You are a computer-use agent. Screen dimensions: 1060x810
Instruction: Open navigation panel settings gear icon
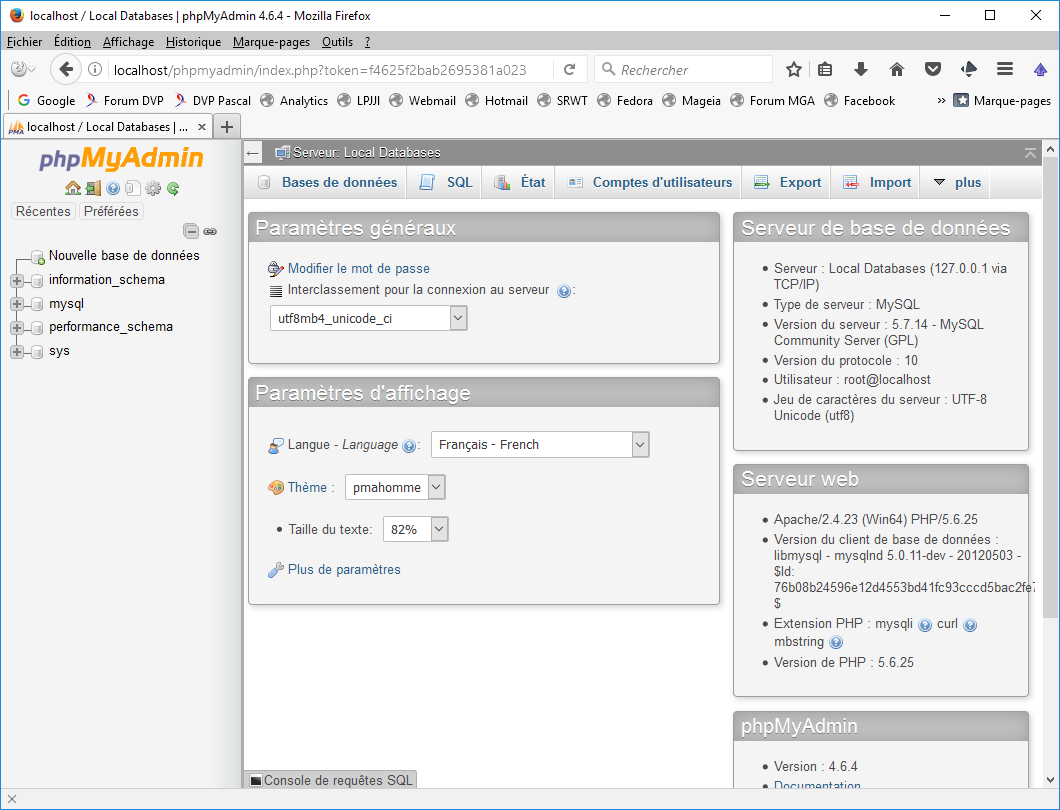coord(153,188)
